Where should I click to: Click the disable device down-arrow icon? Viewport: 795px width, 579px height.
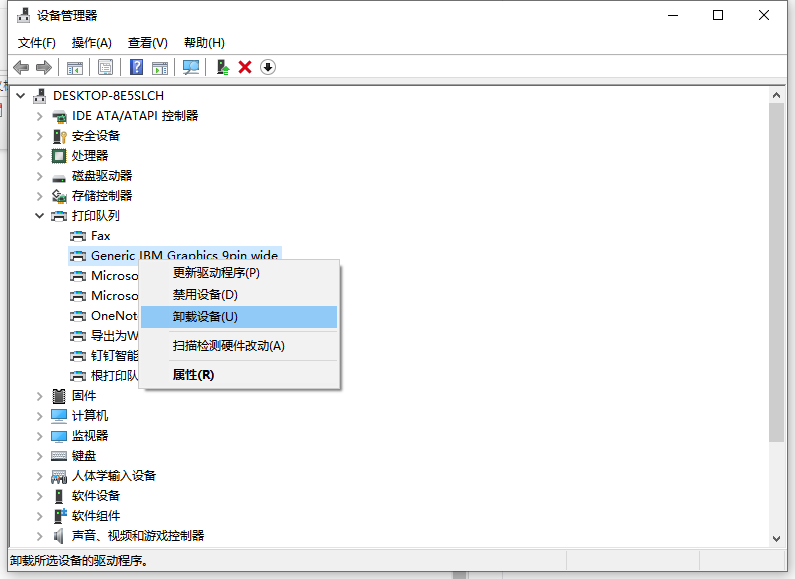click(x=268, y=67)
